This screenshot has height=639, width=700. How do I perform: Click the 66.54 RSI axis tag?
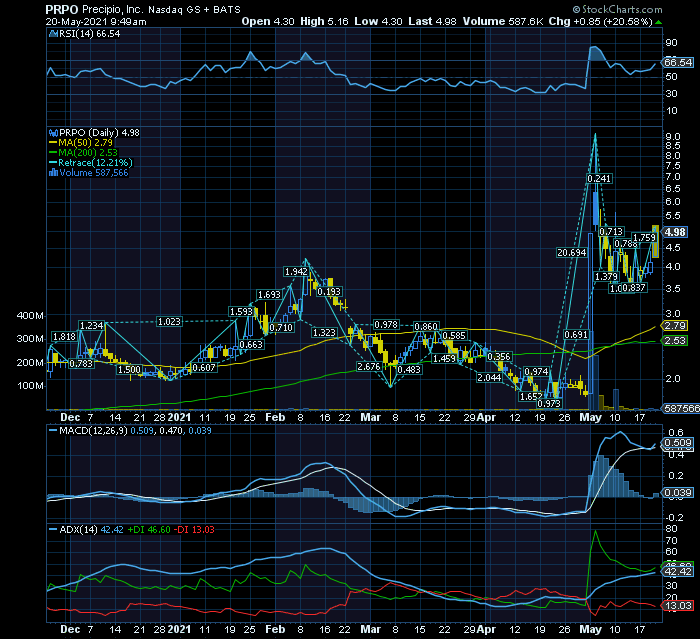(677, 63)
